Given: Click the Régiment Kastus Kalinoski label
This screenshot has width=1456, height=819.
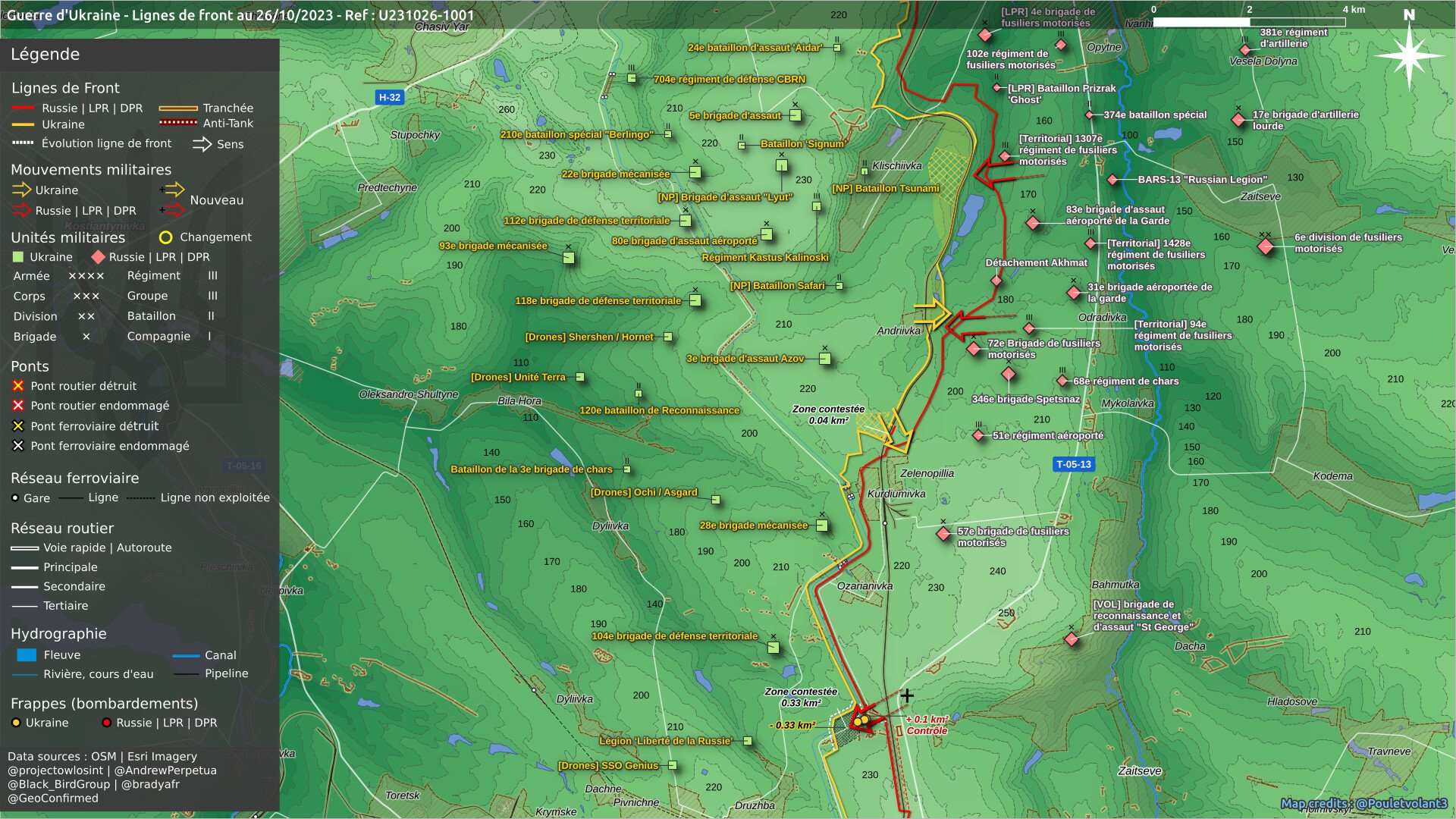Looking at the screenshot, I should point(765,258).
